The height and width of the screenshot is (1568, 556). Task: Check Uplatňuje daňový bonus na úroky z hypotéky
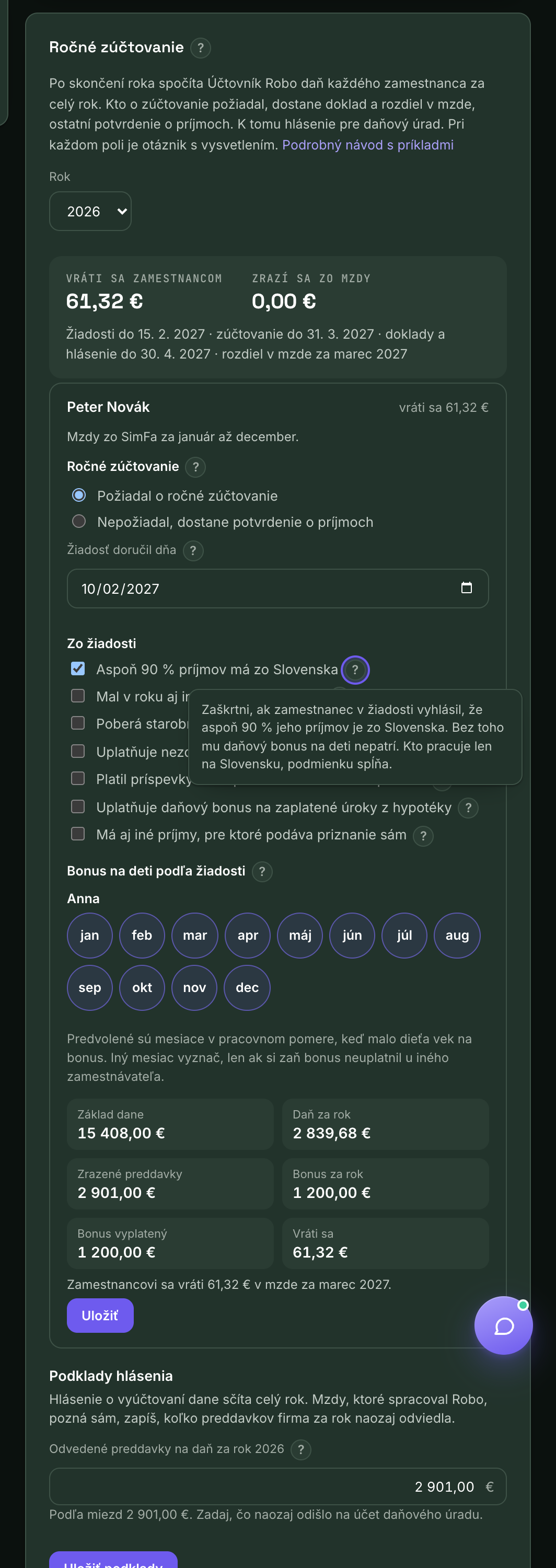78,806
